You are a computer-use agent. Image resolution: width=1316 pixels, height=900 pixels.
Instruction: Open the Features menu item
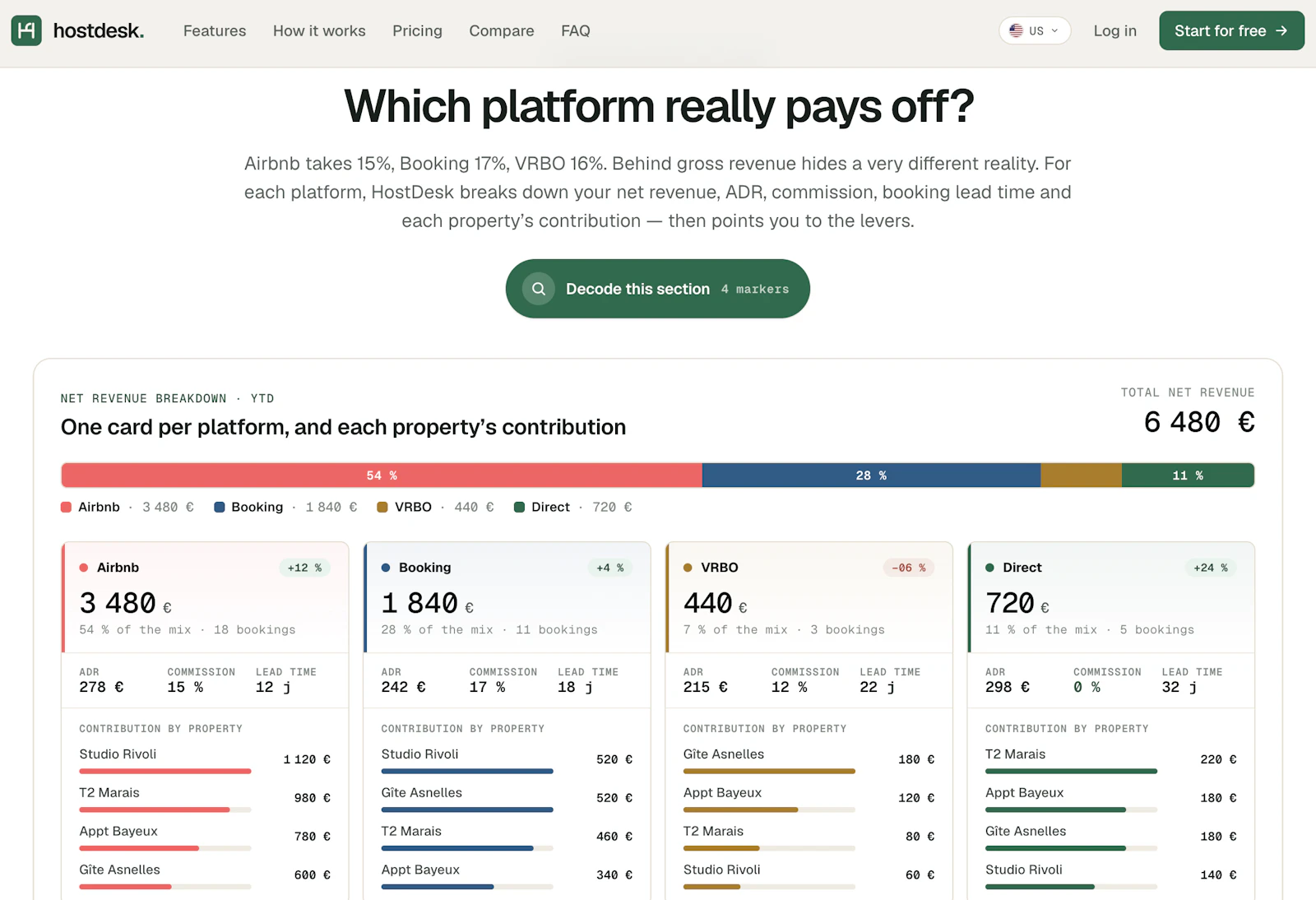(215, 30)
